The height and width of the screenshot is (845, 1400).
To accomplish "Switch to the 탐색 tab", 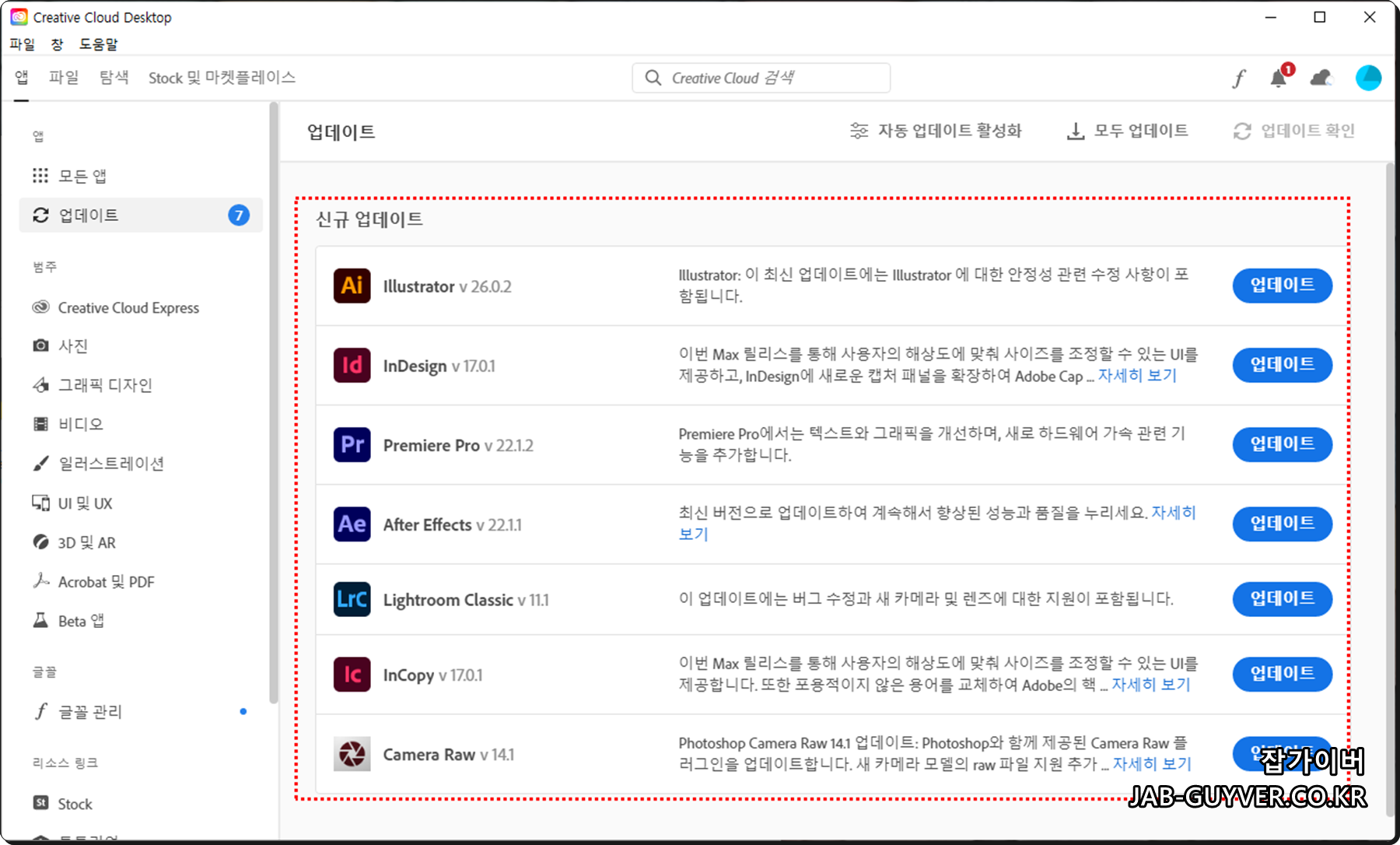I will (114, 78).
